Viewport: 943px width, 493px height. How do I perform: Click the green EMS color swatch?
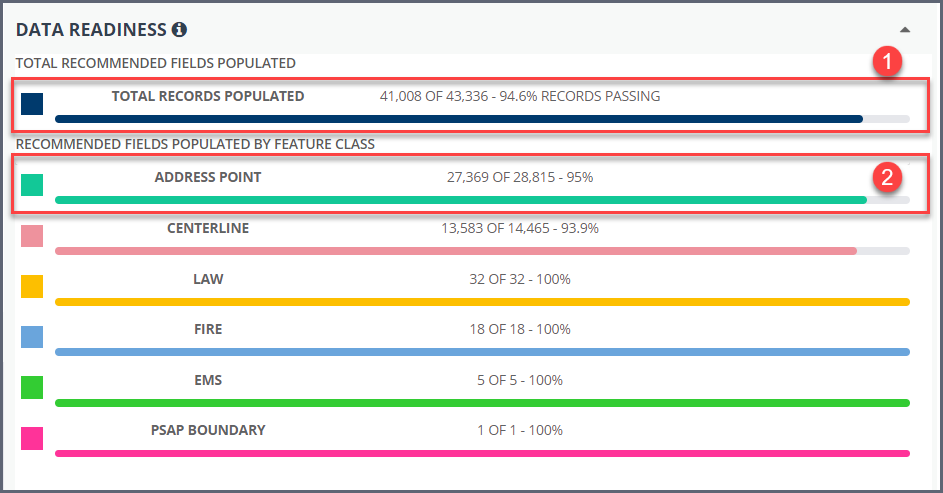[x=32, y=388]
